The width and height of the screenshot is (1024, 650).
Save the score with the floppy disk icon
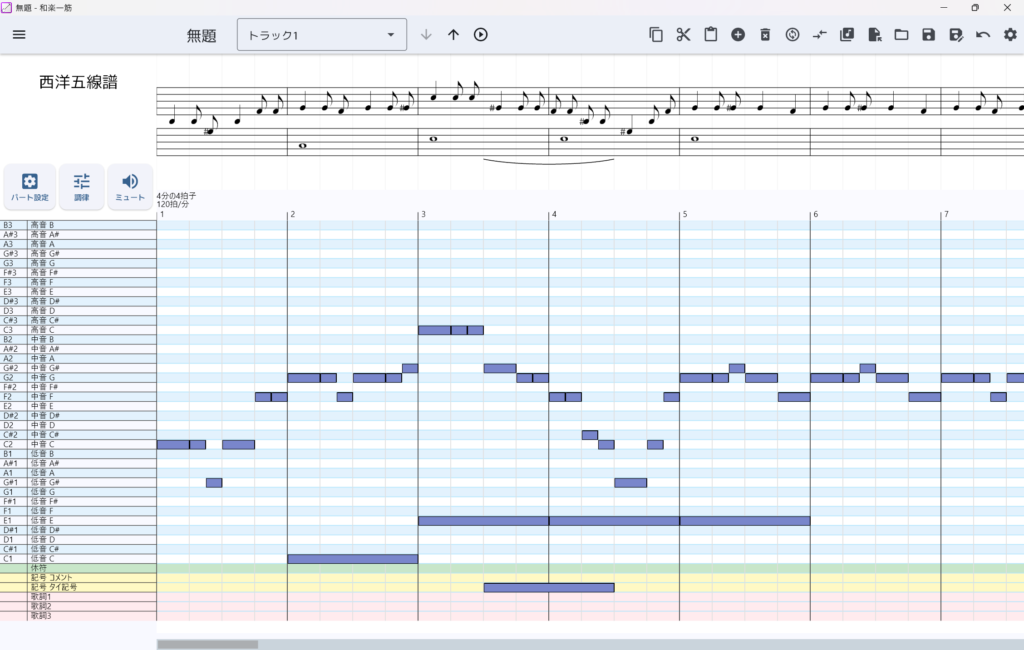pyautogui.click(x=929, y=35)
